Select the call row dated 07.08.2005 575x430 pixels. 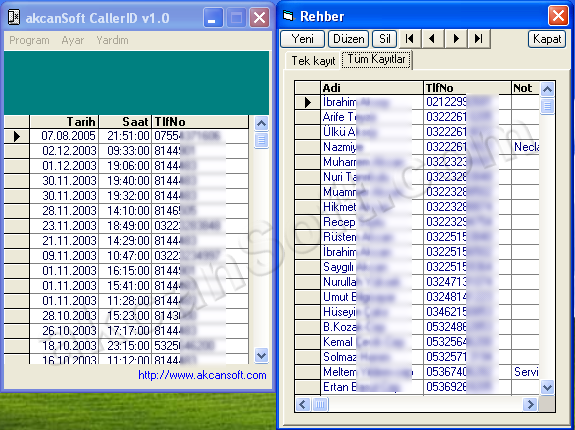[126, 136]
